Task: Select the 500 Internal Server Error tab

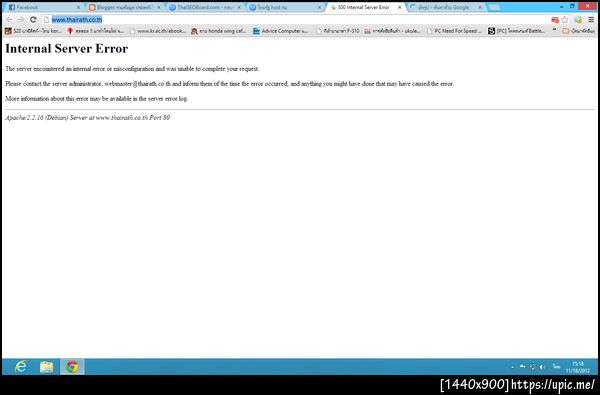Action: coord(366,7)
